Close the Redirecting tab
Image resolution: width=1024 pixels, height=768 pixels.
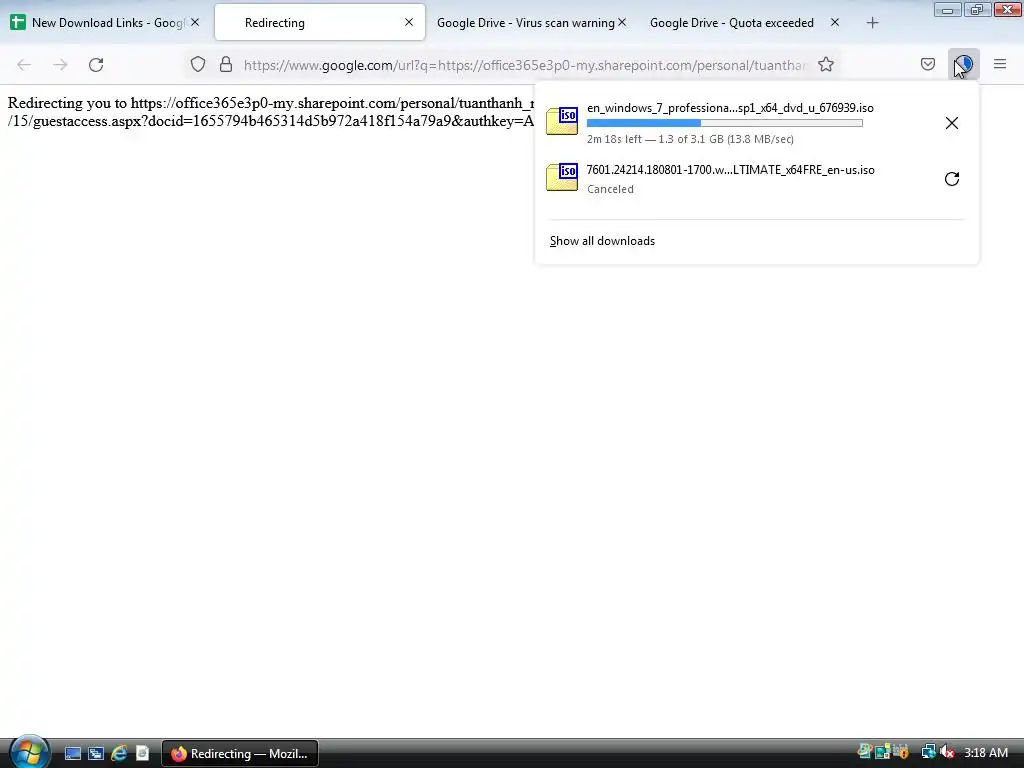click(409, 22)
